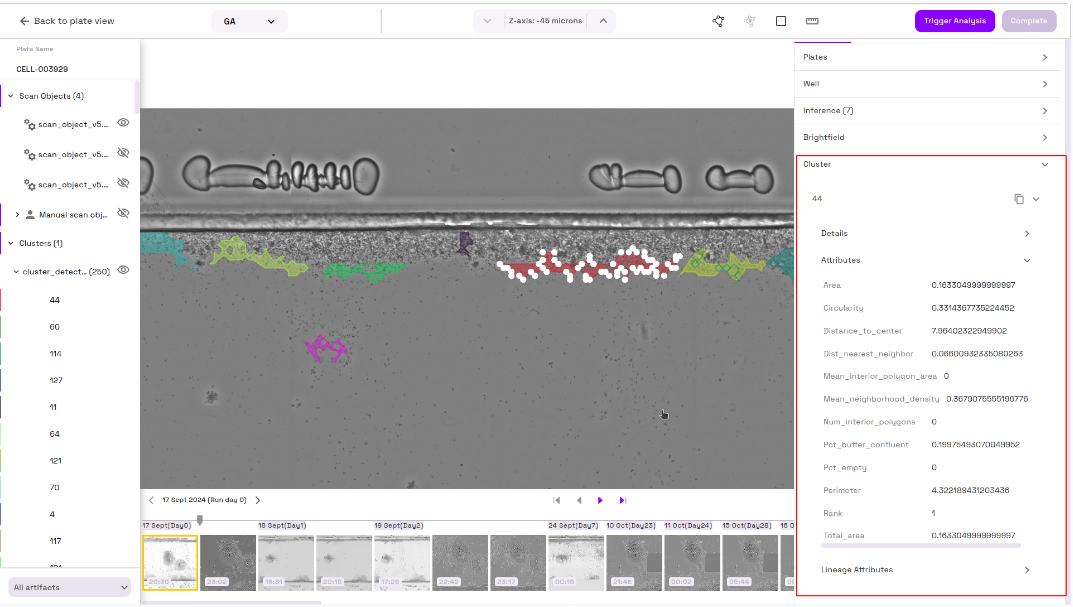The height and width of the screenshot is (607, 1073).
Task: Activate the ruler measurement tool
Action: click(x=812, y=21)
